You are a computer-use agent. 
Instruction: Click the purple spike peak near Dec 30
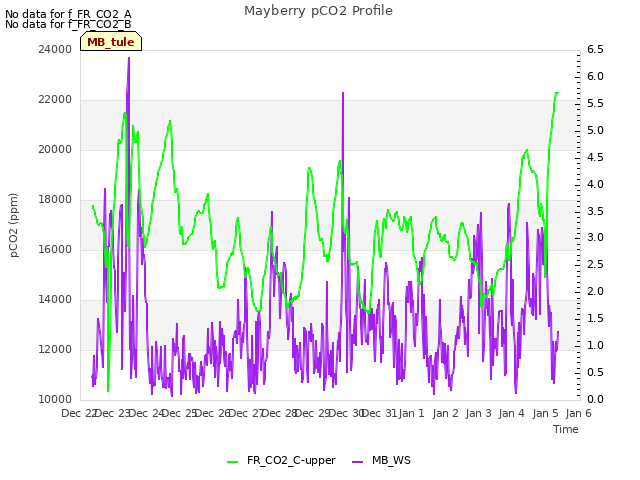pos(343,93)
